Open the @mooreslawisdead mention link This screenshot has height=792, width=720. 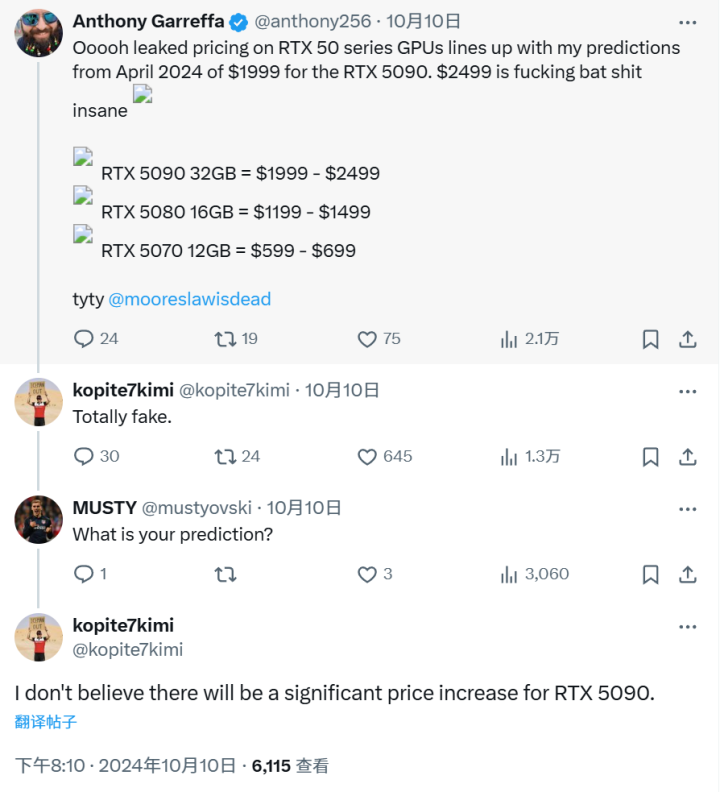tap(189, 299)
